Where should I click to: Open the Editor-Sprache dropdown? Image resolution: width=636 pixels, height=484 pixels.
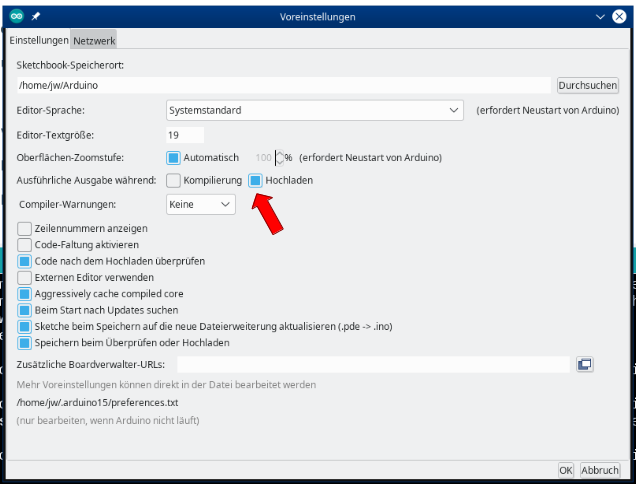coord(315,110)
